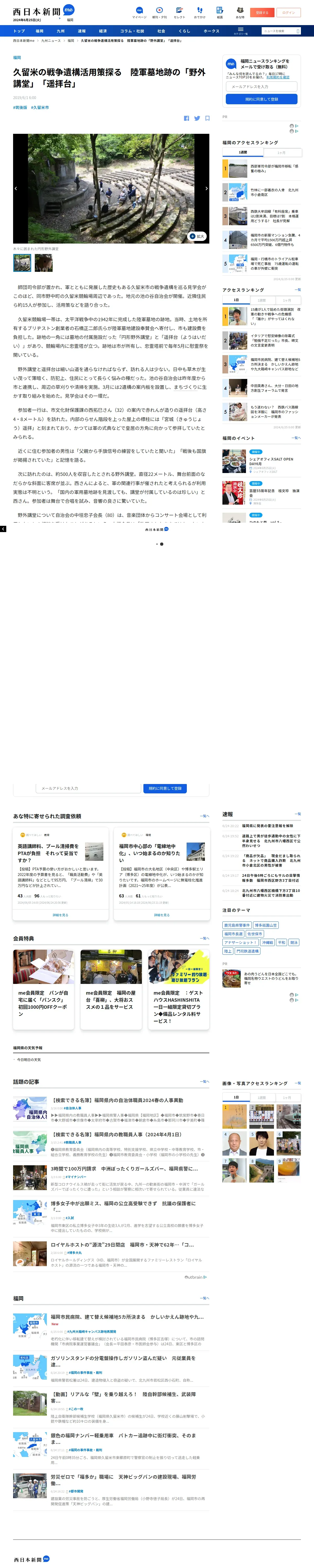Click the ログイン button

(288, 12)
